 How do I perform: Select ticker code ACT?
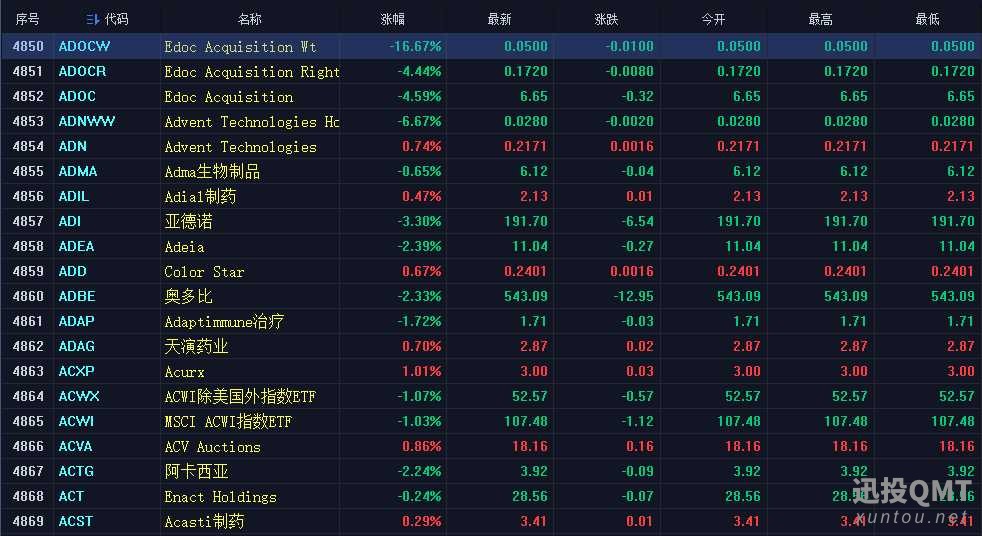[71, 497]
